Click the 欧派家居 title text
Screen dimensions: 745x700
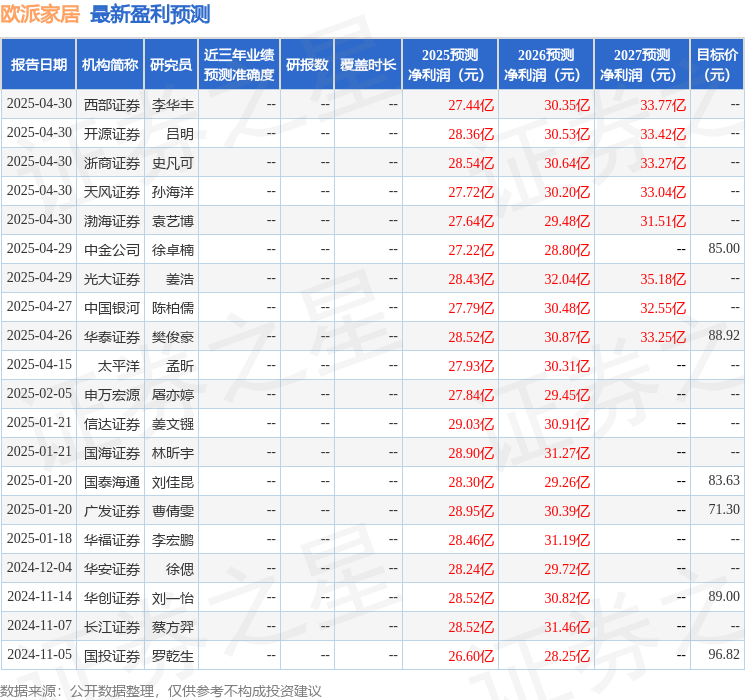tap(40, 14)
